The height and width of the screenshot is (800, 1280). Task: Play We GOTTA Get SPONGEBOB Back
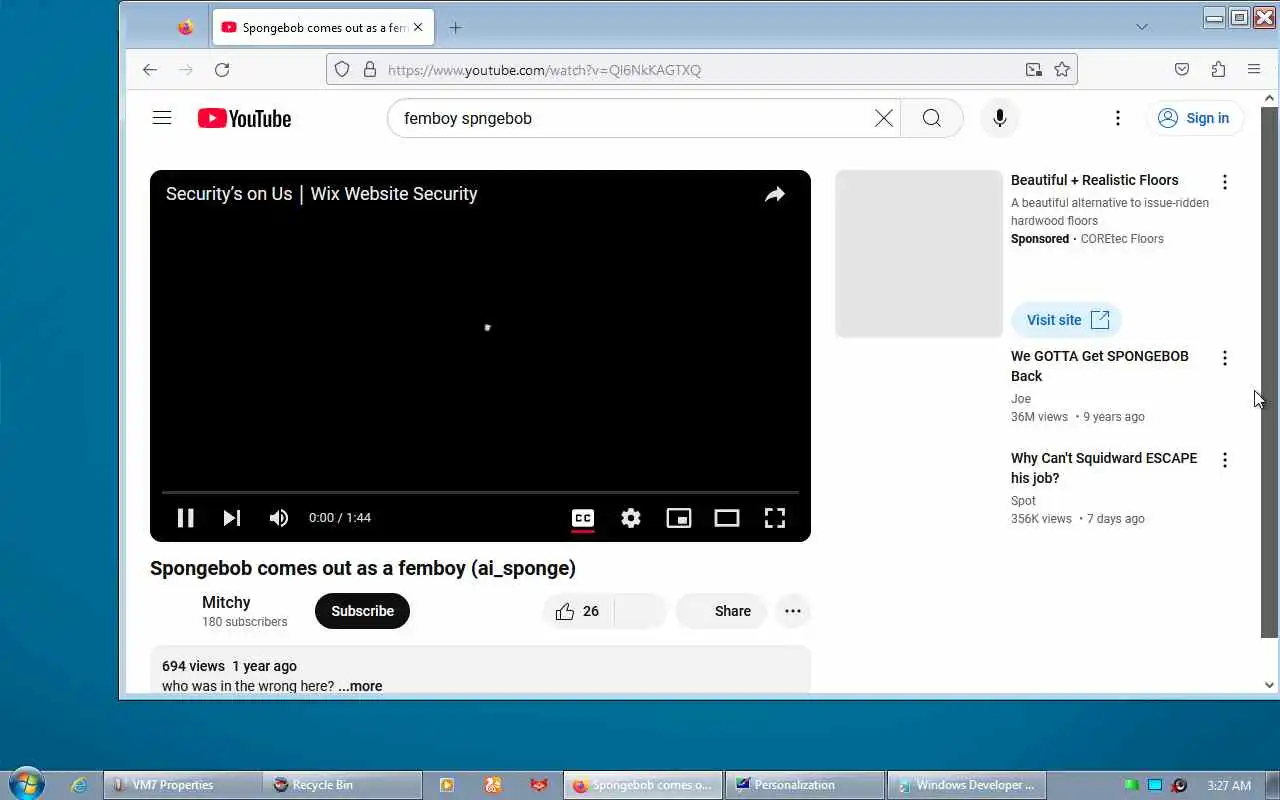1100,366
